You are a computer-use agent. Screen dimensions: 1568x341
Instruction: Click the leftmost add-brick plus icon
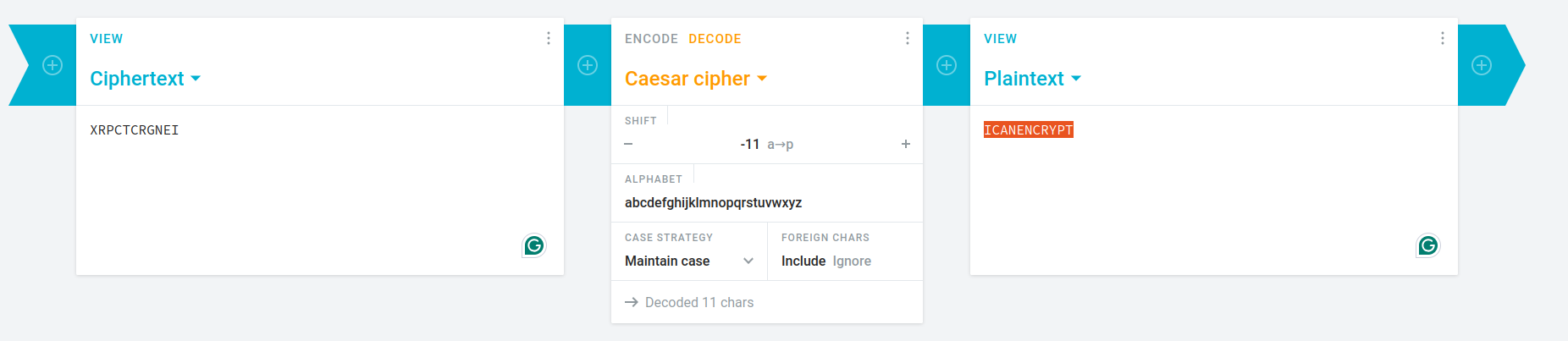tap(52, 65)
